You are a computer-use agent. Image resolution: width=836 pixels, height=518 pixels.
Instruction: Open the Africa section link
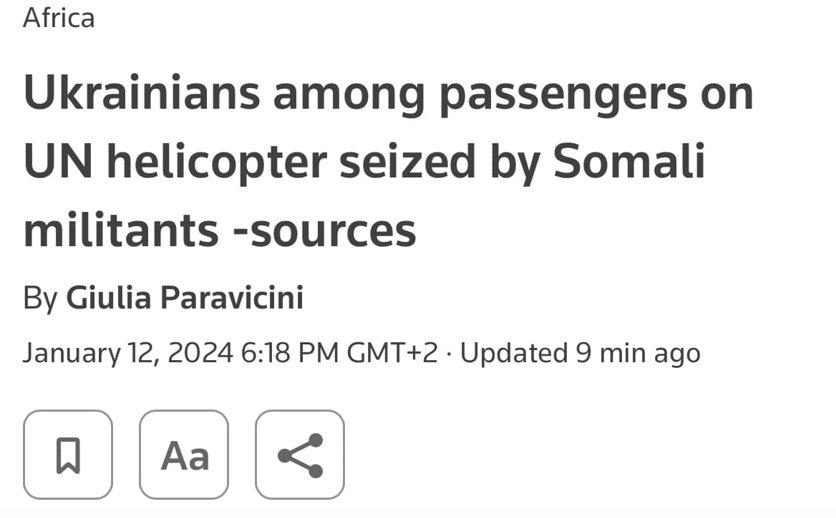click(59, 17)
